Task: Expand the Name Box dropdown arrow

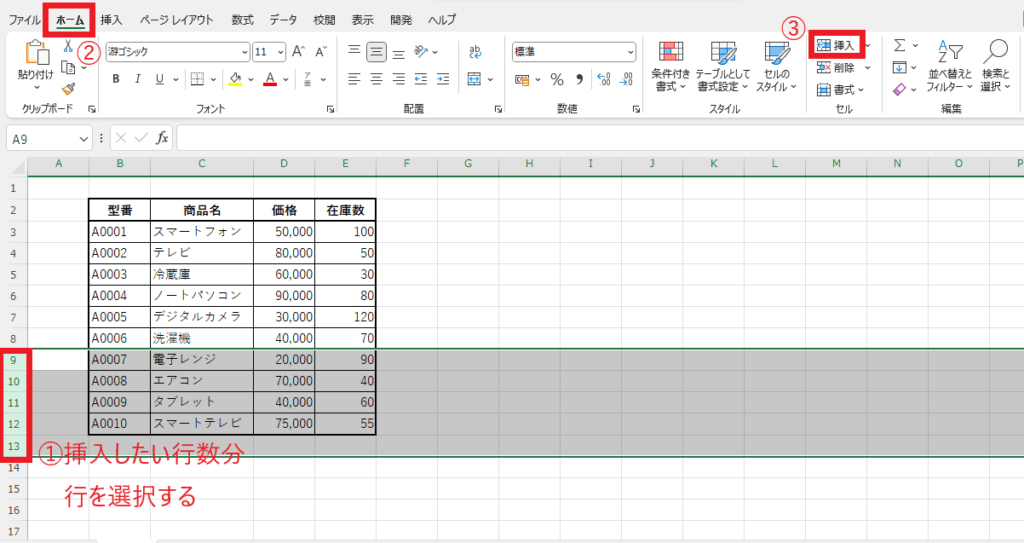Action: pos(83,139)
